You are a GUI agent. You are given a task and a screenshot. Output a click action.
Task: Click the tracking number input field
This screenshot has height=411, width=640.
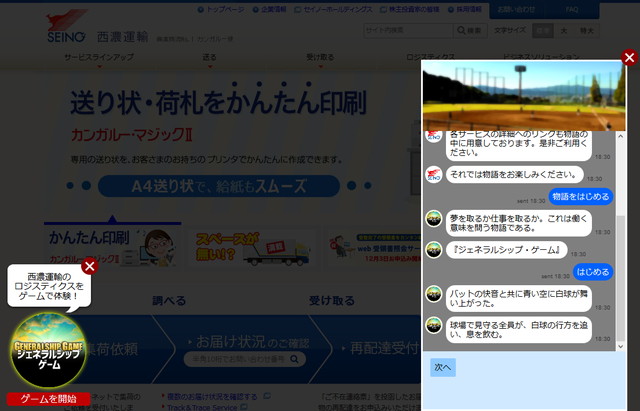tap(245, 359)
